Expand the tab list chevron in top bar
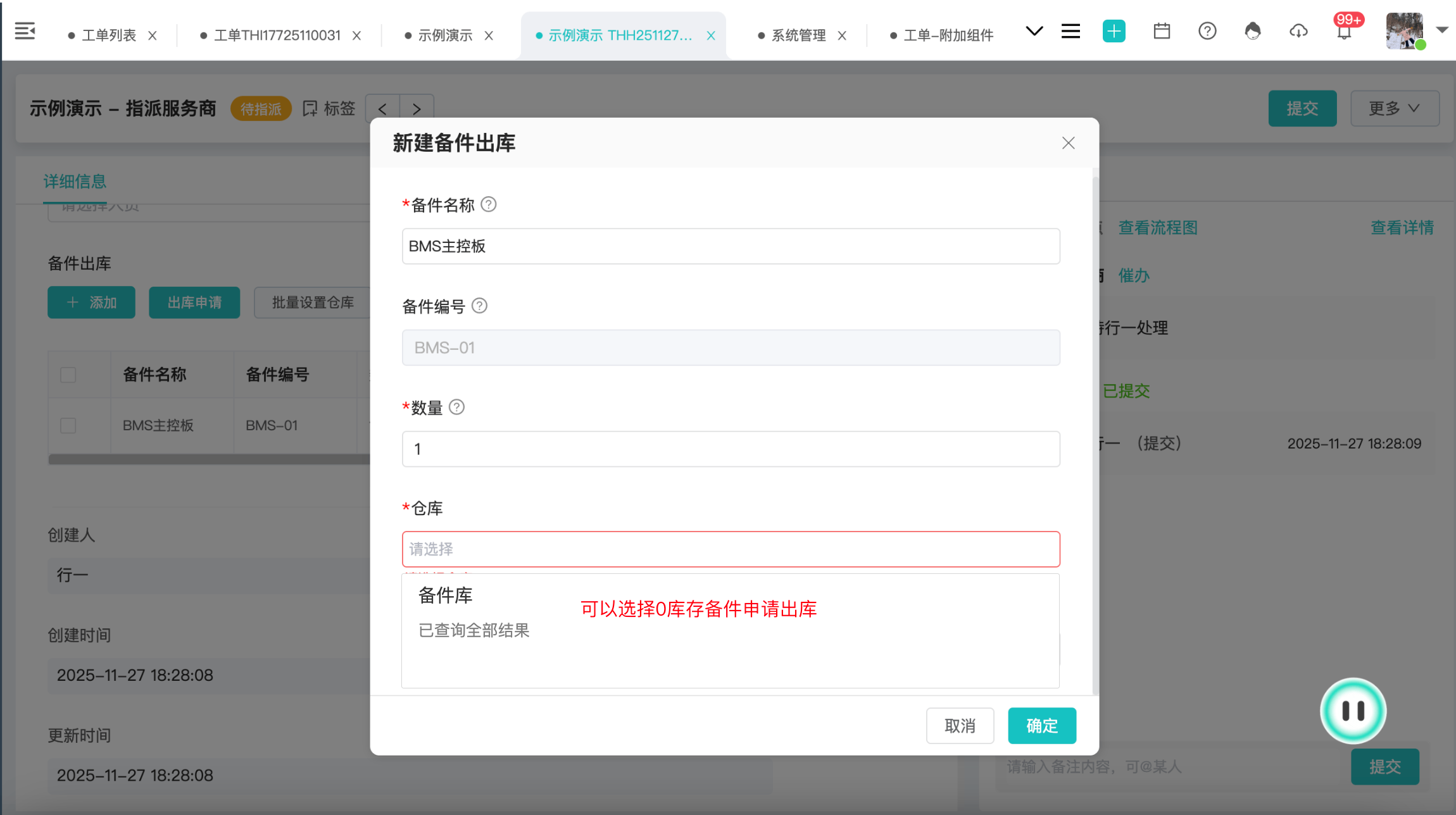The height and width of the screenshot is (815, 1456). [1034, 31]
